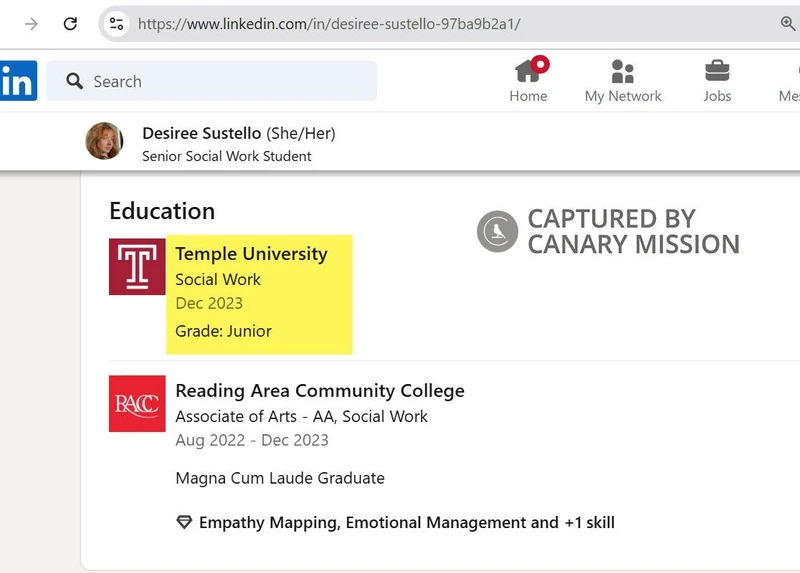Click the Grade: Junior text
Screen dimensions: 800x573
click(x=223, y=331)
